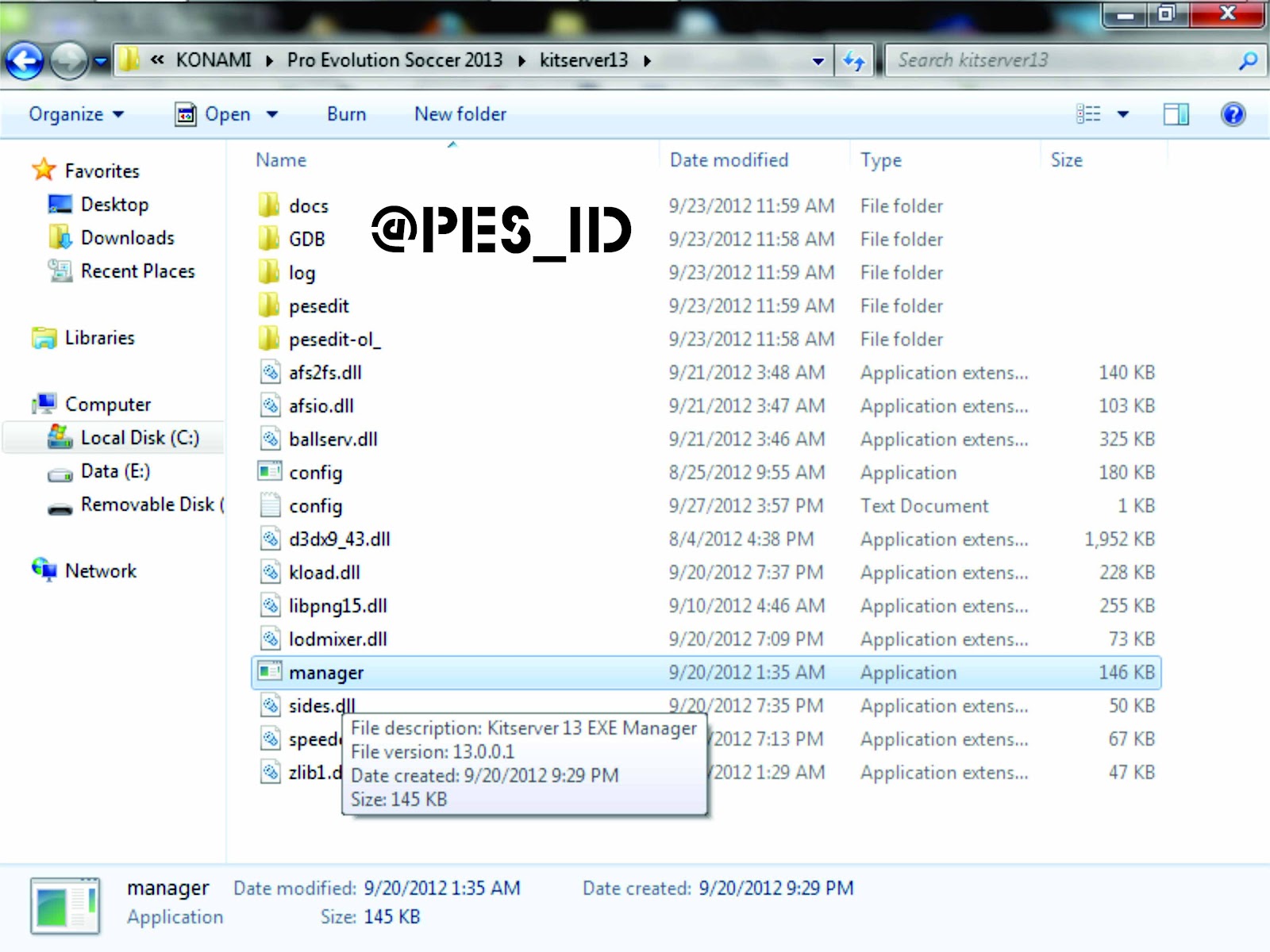This screenshot has width=1270, height=952.
Task: Expand arrow after kitserver13 breadcrumb
Action: click(648, 61)
